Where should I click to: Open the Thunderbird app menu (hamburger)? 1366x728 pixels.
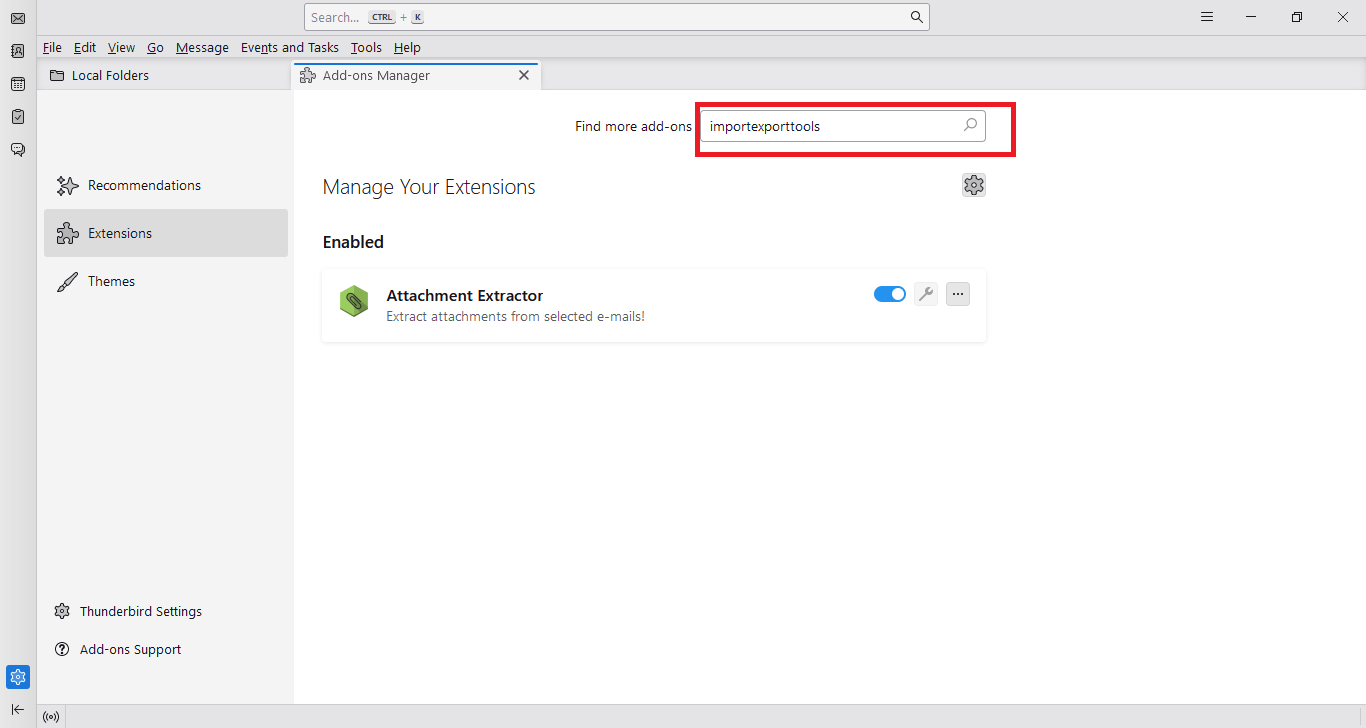click(x=1207, y=17)
